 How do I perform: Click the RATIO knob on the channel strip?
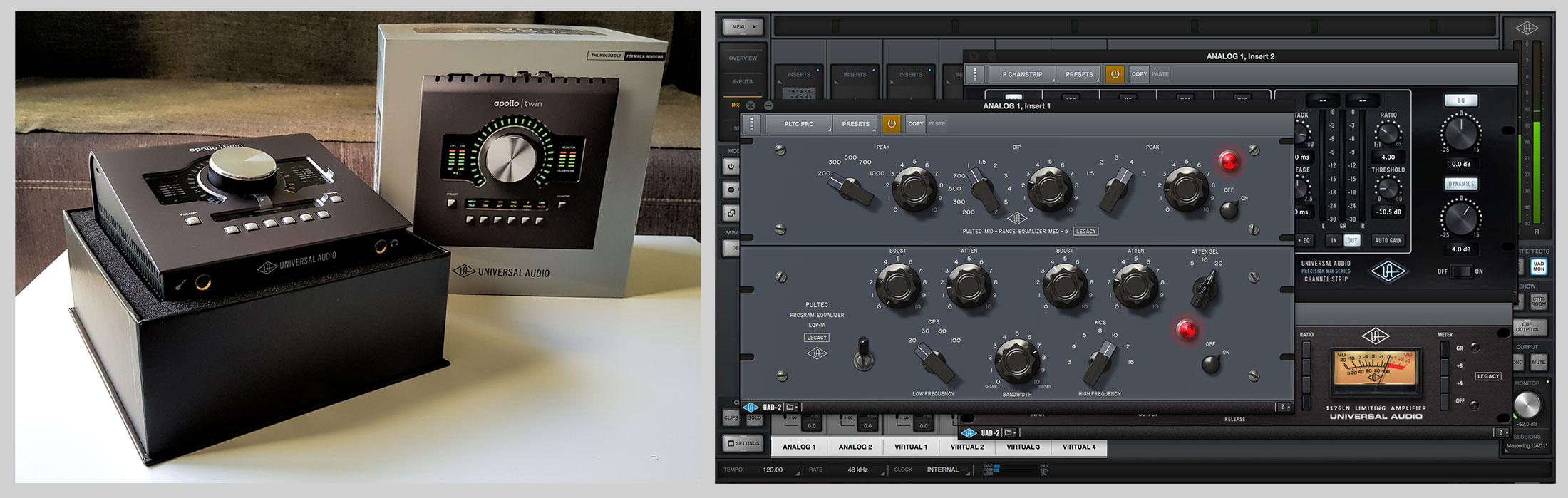coord(1387,134)
